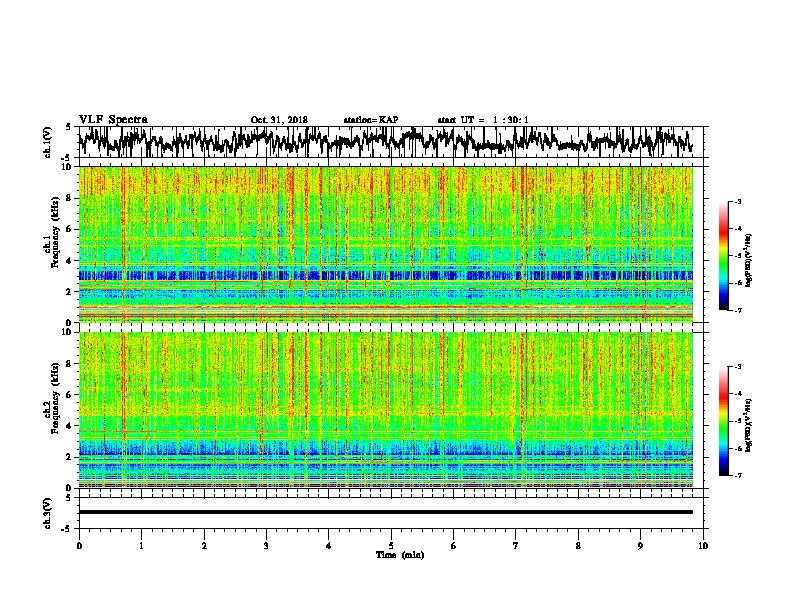
Task: Select the date text "Oct. 31, 2018"
Action: click(279, 120)
